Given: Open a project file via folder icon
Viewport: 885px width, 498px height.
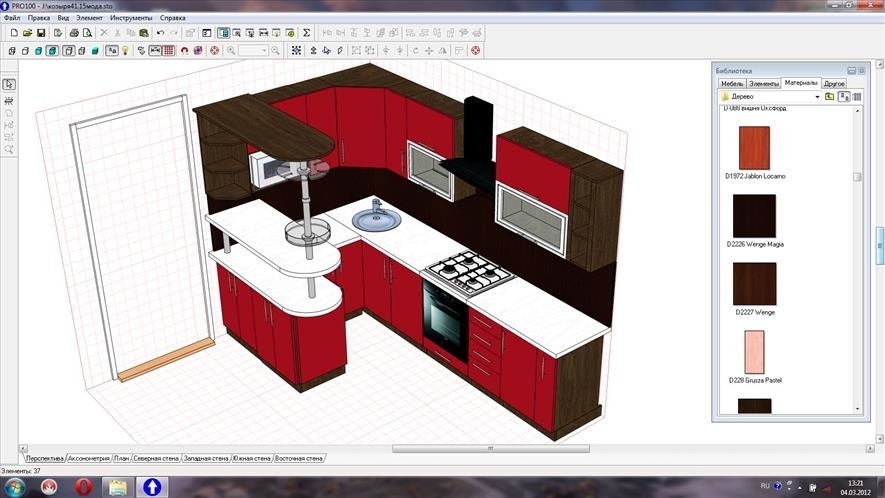Looking at the screenshot, I should click(x=27, y=33).
